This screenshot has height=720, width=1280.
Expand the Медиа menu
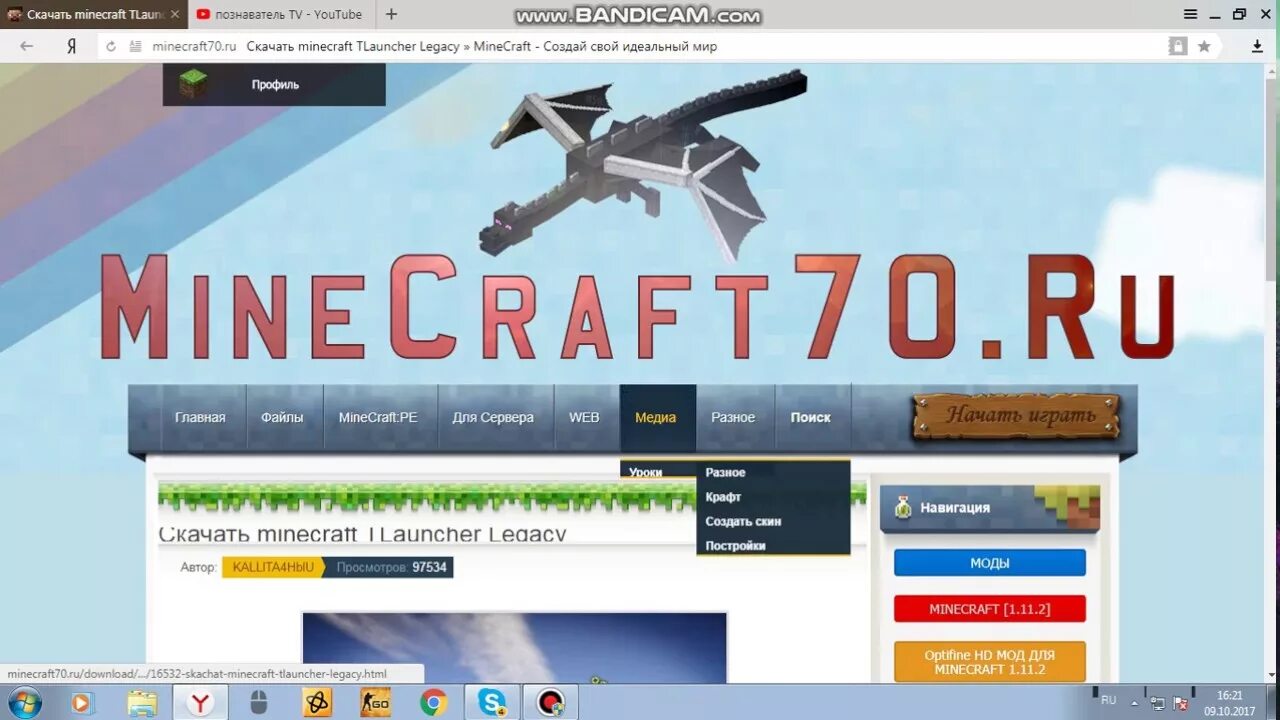tap(656, 418)
